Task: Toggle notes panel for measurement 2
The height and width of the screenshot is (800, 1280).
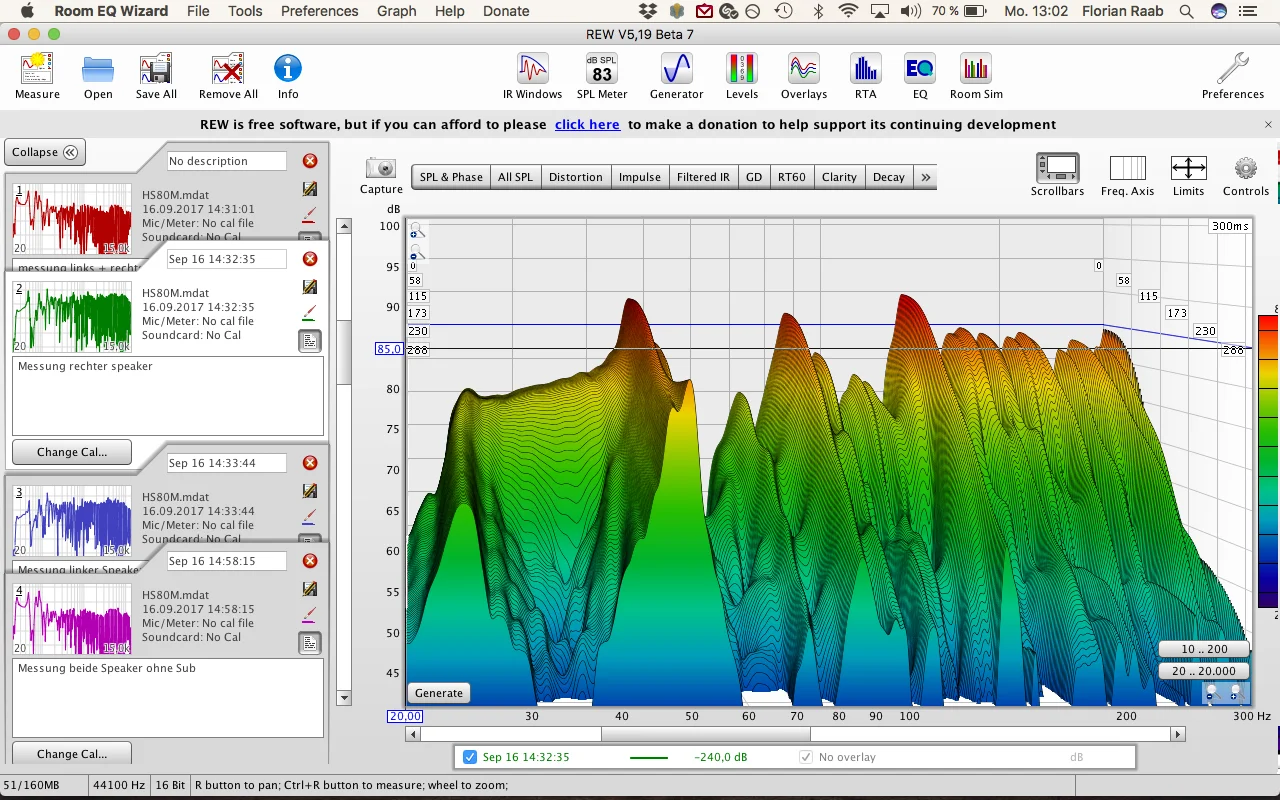Action: tap(310, 341)
